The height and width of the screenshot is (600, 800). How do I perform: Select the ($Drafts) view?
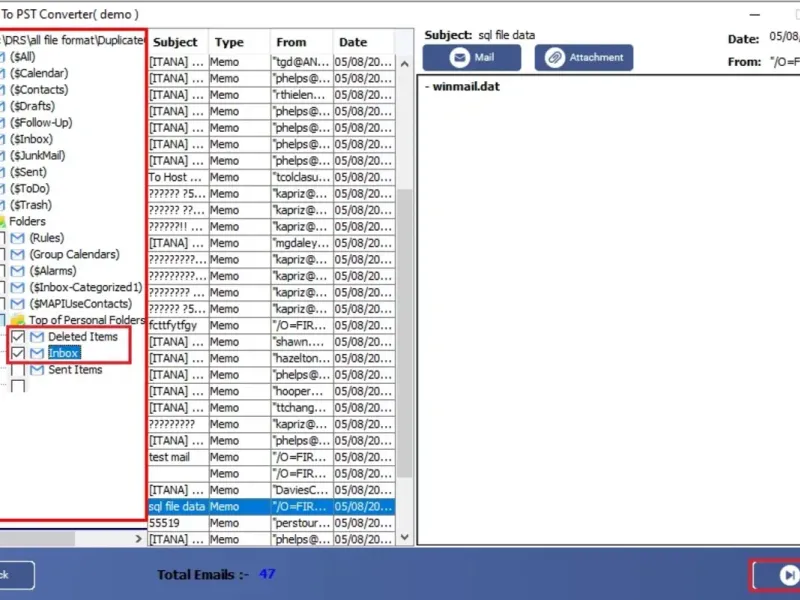tap(32, 106)
